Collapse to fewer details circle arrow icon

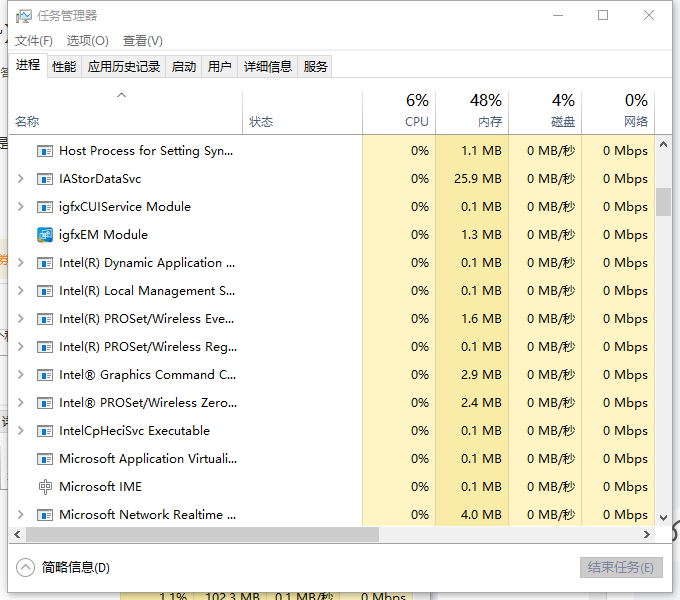(25, 567)
